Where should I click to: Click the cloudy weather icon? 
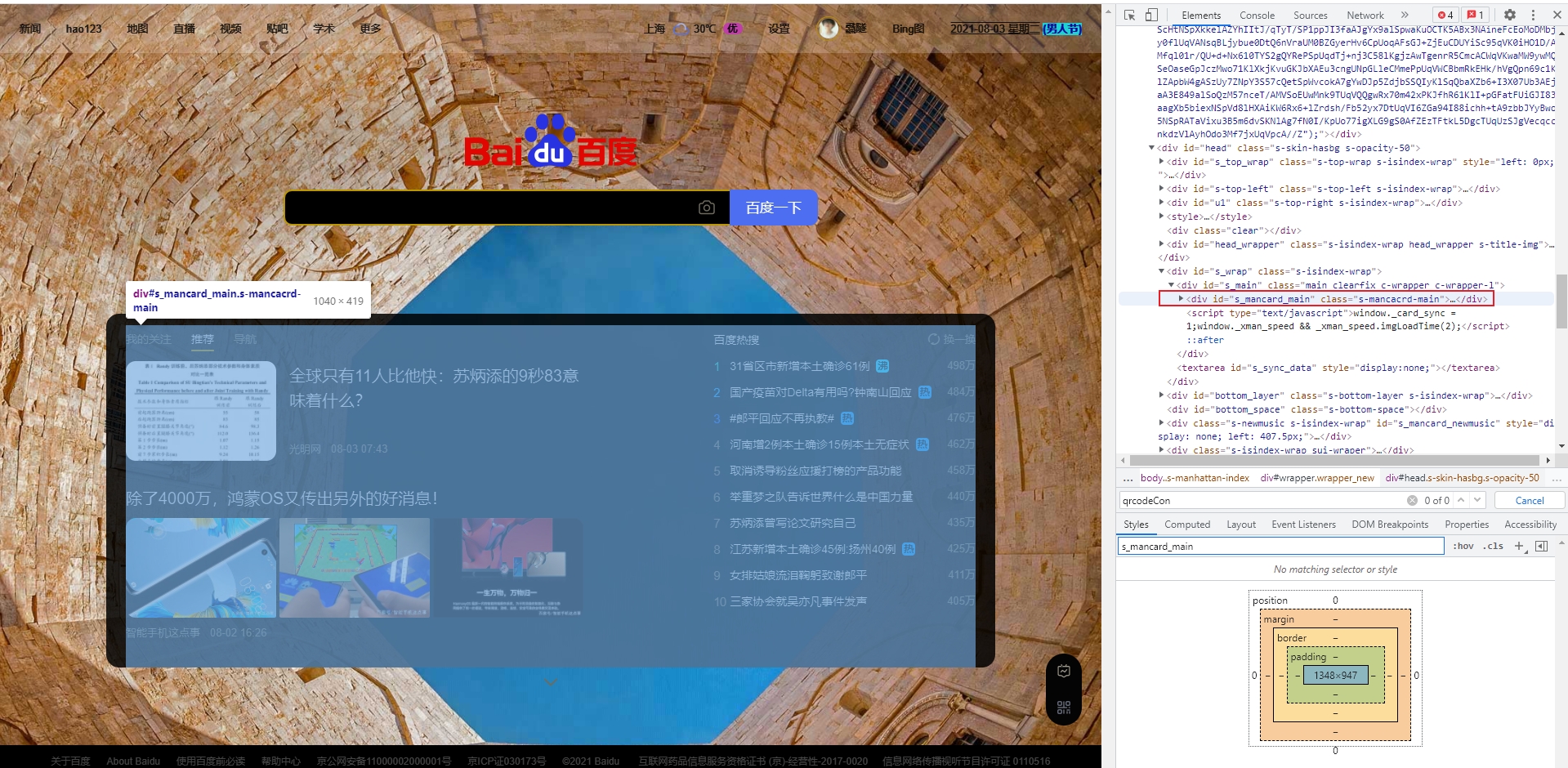tap(680, 29)
